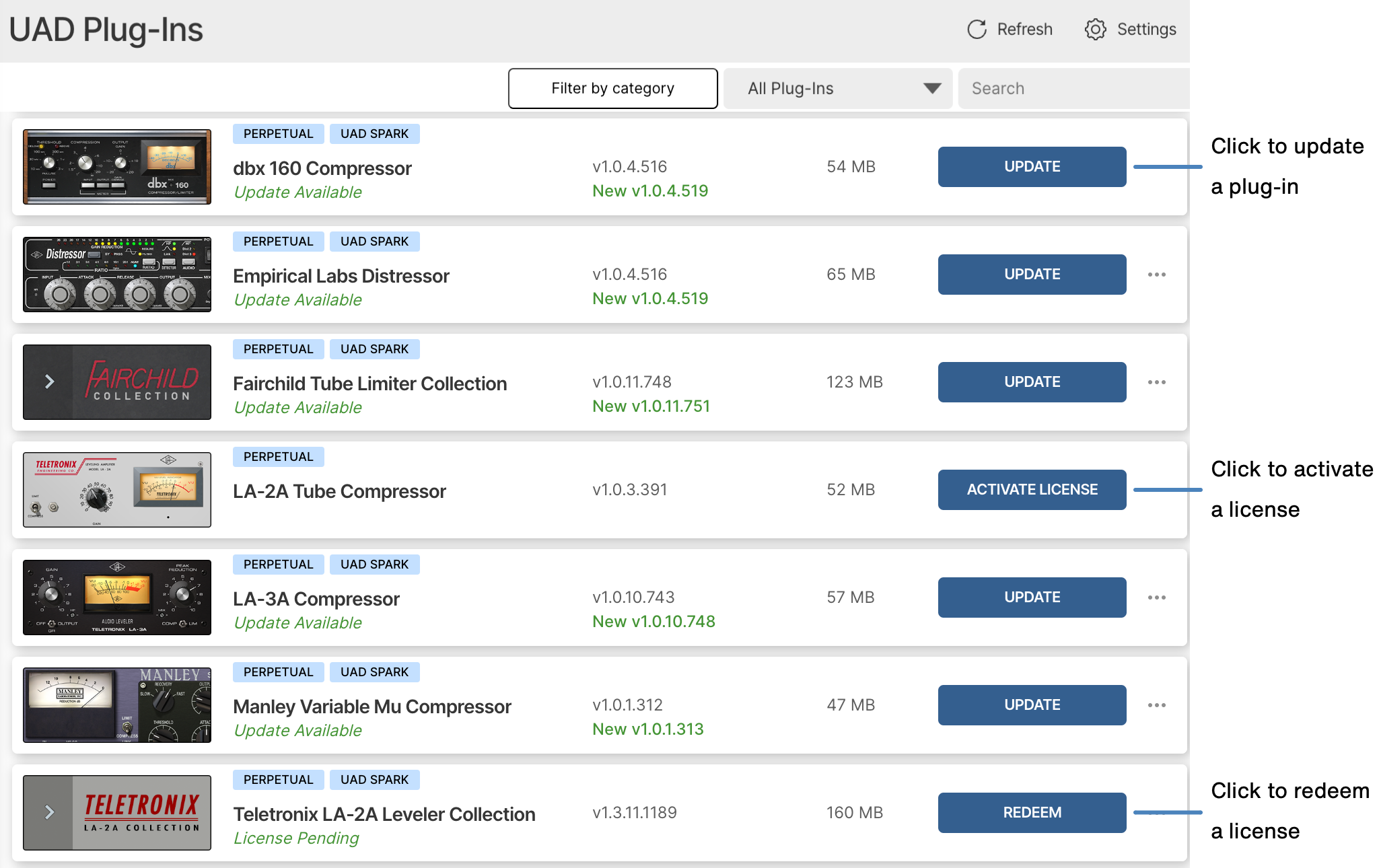Expand the Fairchild Collection bundle chevron
Screen dimensions: 1377x868
pyautogui.click(x=49, y=382)
